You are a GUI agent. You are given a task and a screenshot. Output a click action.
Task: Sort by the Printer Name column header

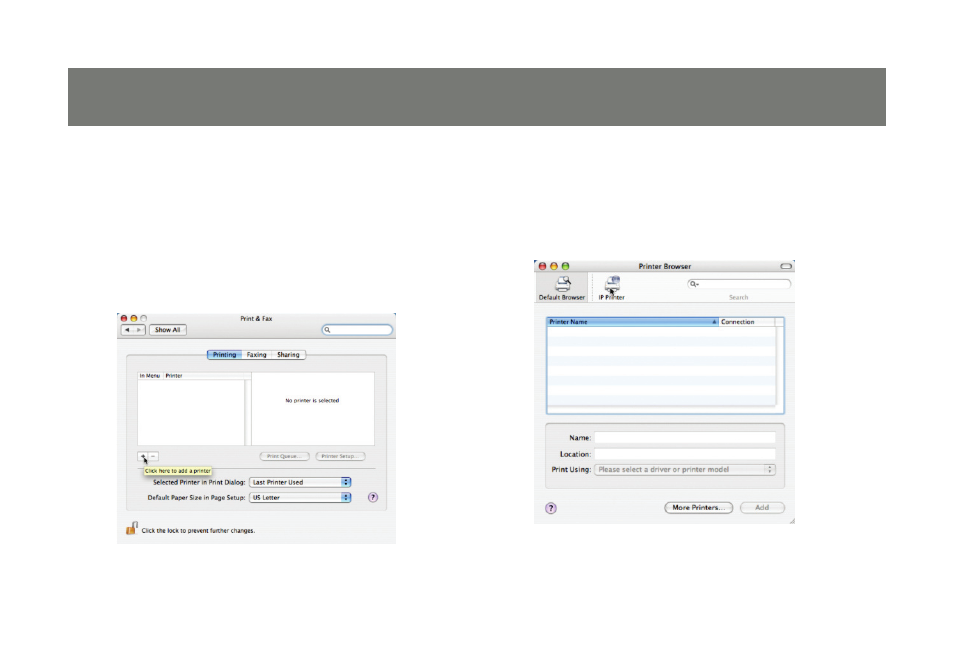pyautogui.click(x=632, y=321)
